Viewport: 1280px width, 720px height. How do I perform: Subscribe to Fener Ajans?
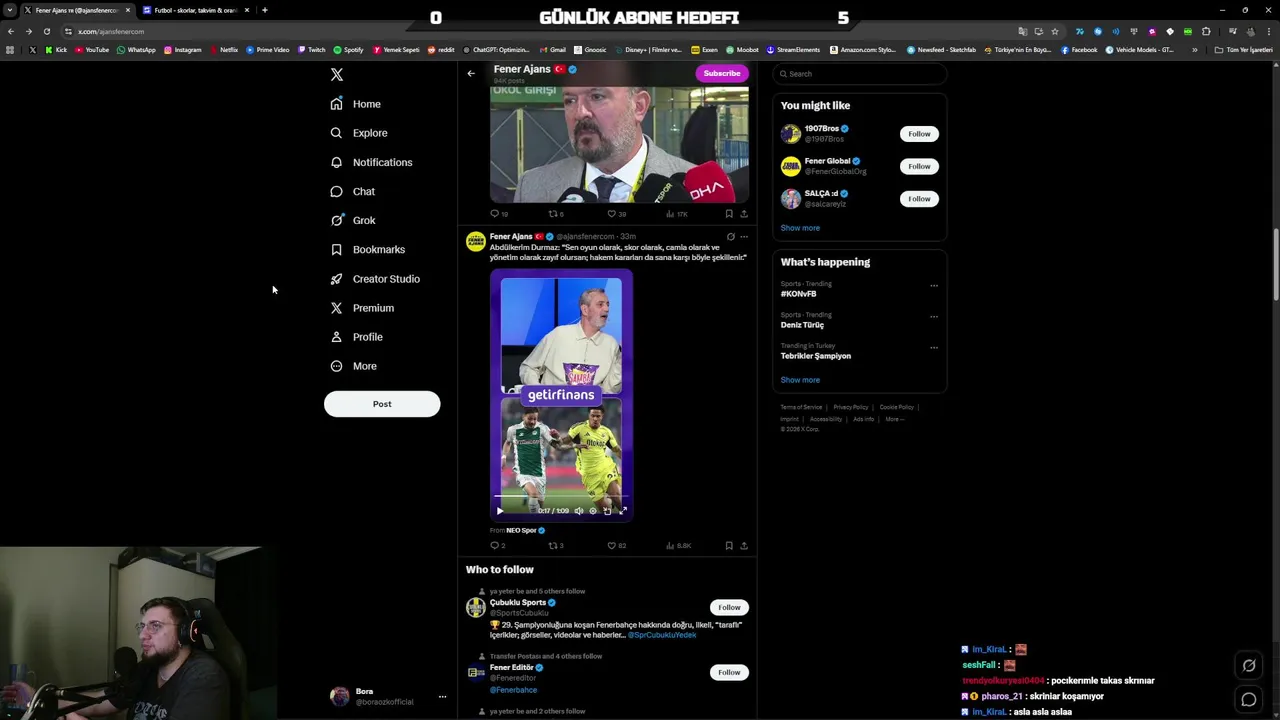click(721, 73)
